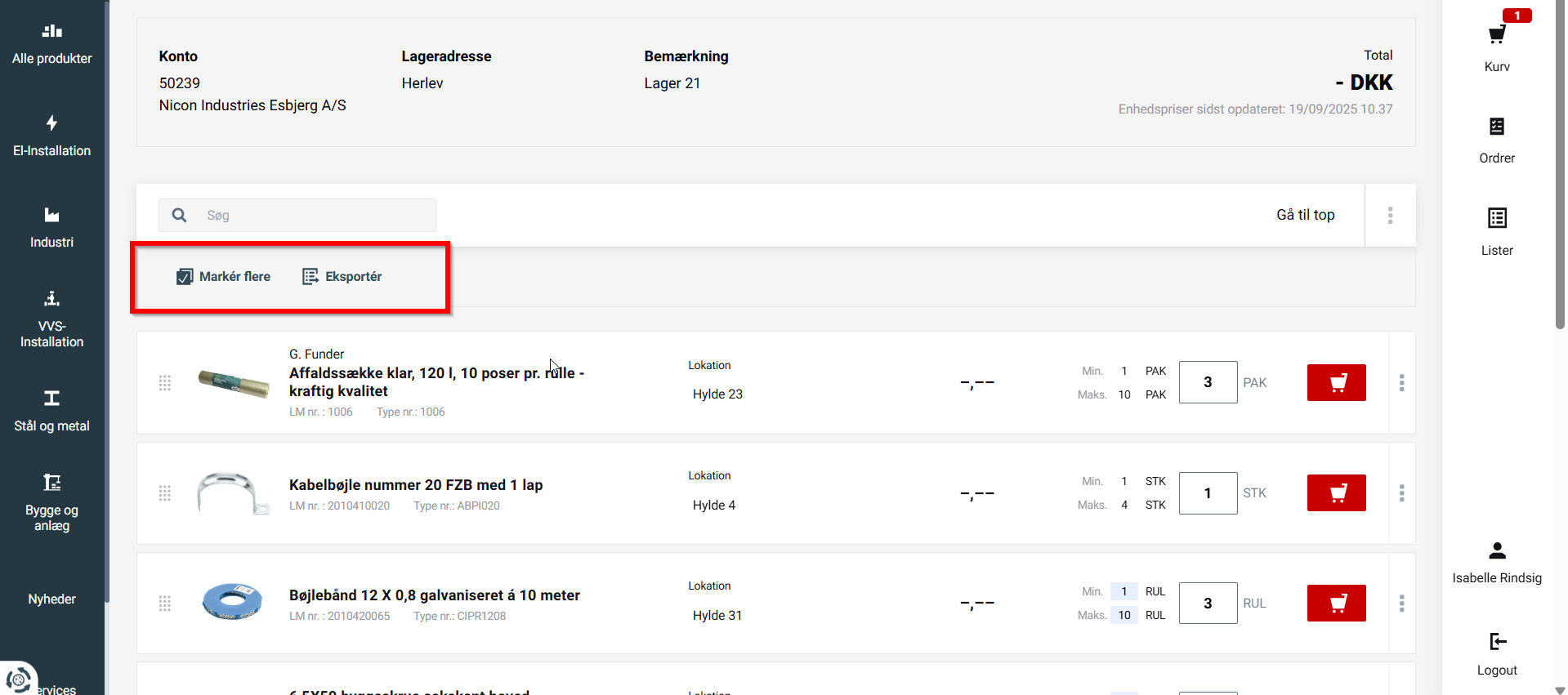Toggle Markér flere multi-select
This screenshot has width=1568, height=695.
[223, 277]
